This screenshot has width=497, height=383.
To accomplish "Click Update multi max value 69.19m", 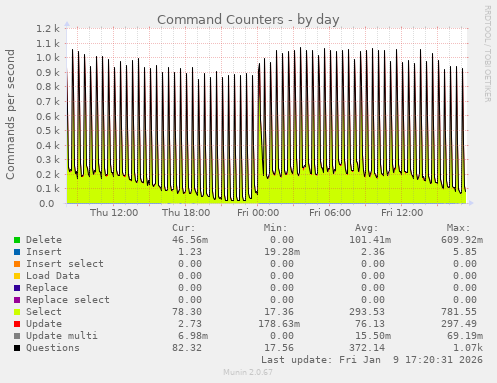I will [465, 336].
